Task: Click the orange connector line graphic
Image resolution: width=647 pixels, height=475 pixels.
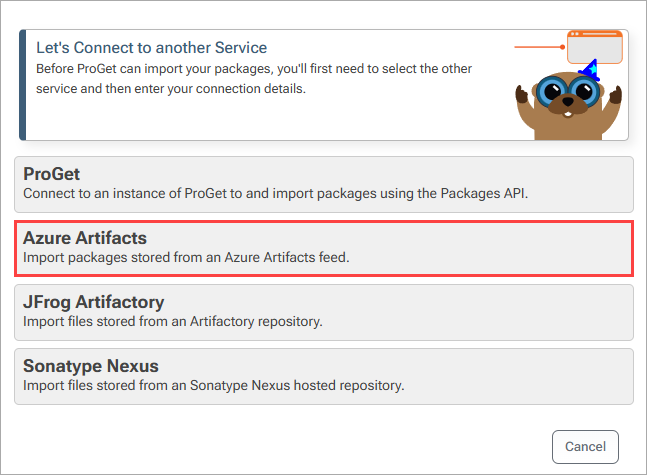Action: tap(539, 47)
